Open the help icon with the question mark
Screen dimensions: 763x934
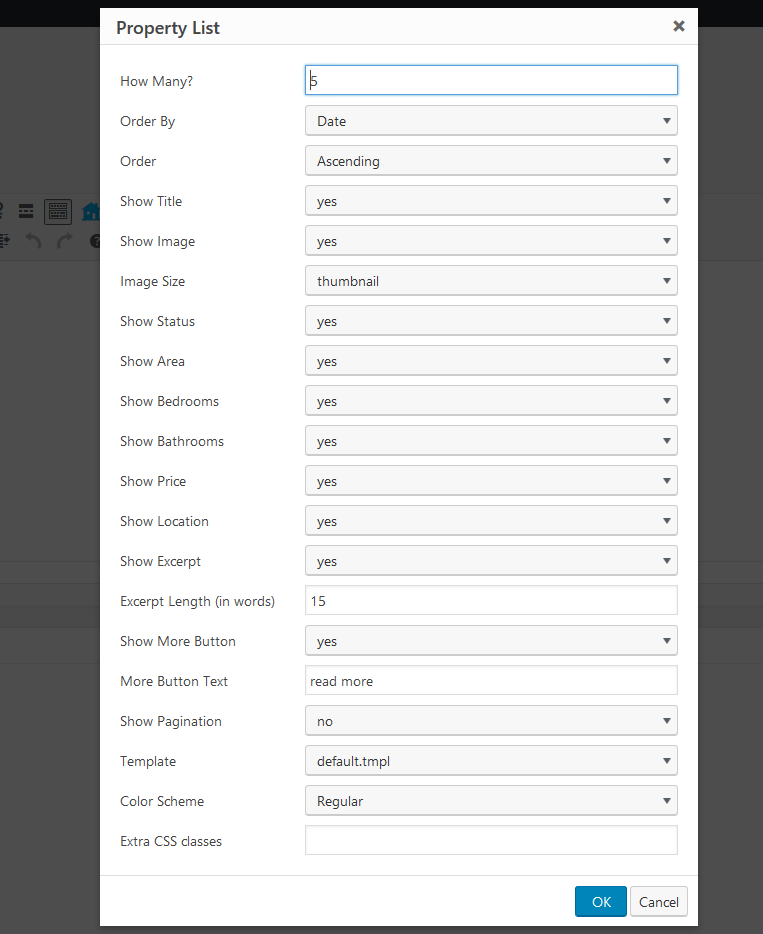[95, 241]
